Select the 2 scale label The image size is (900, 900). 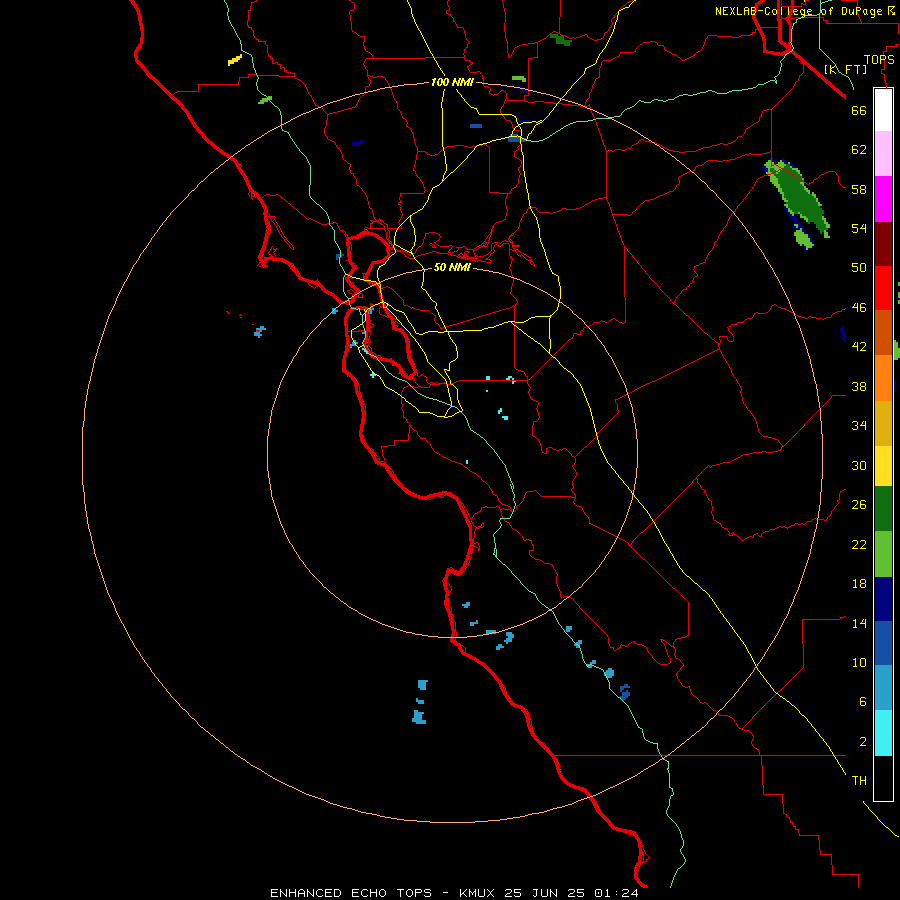[x=862, y=742]
